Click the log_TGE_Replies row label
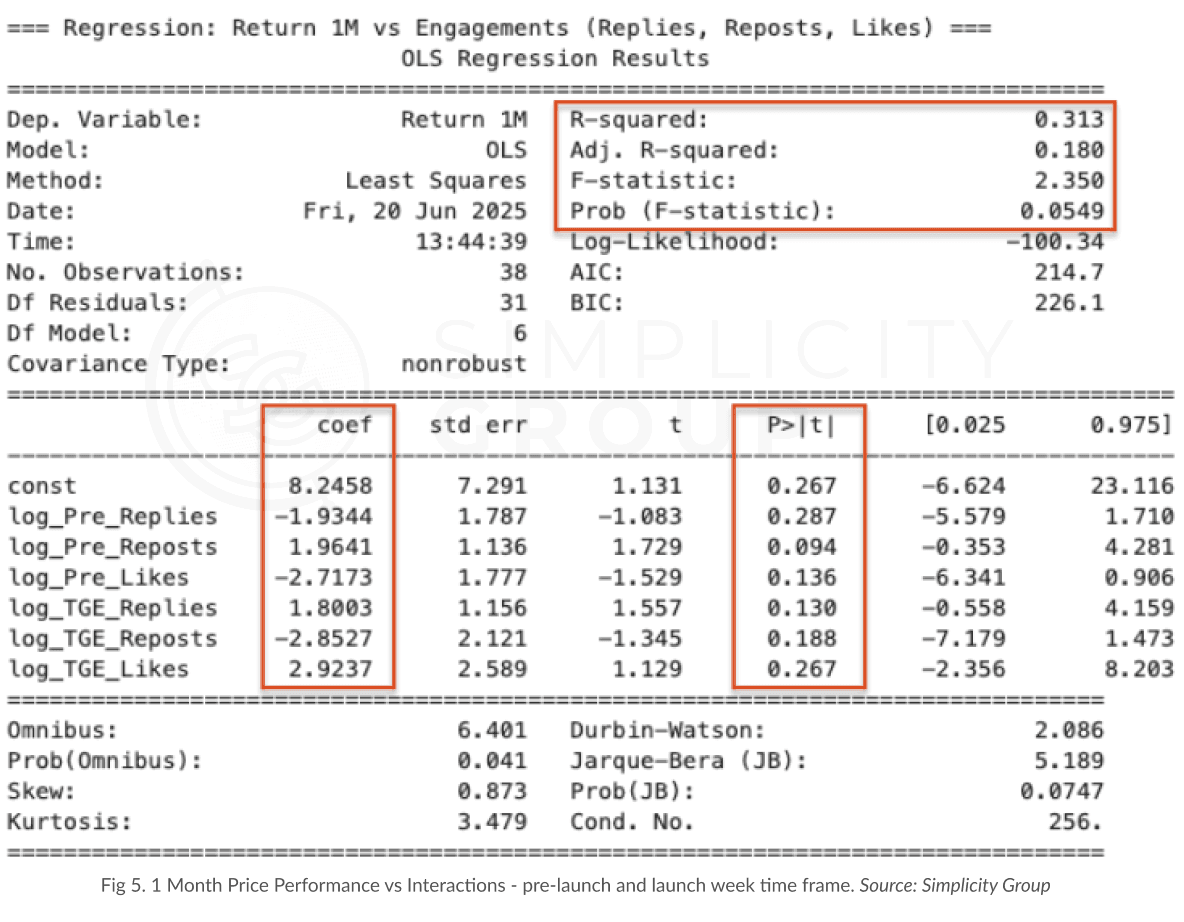 tap(113, 608)
